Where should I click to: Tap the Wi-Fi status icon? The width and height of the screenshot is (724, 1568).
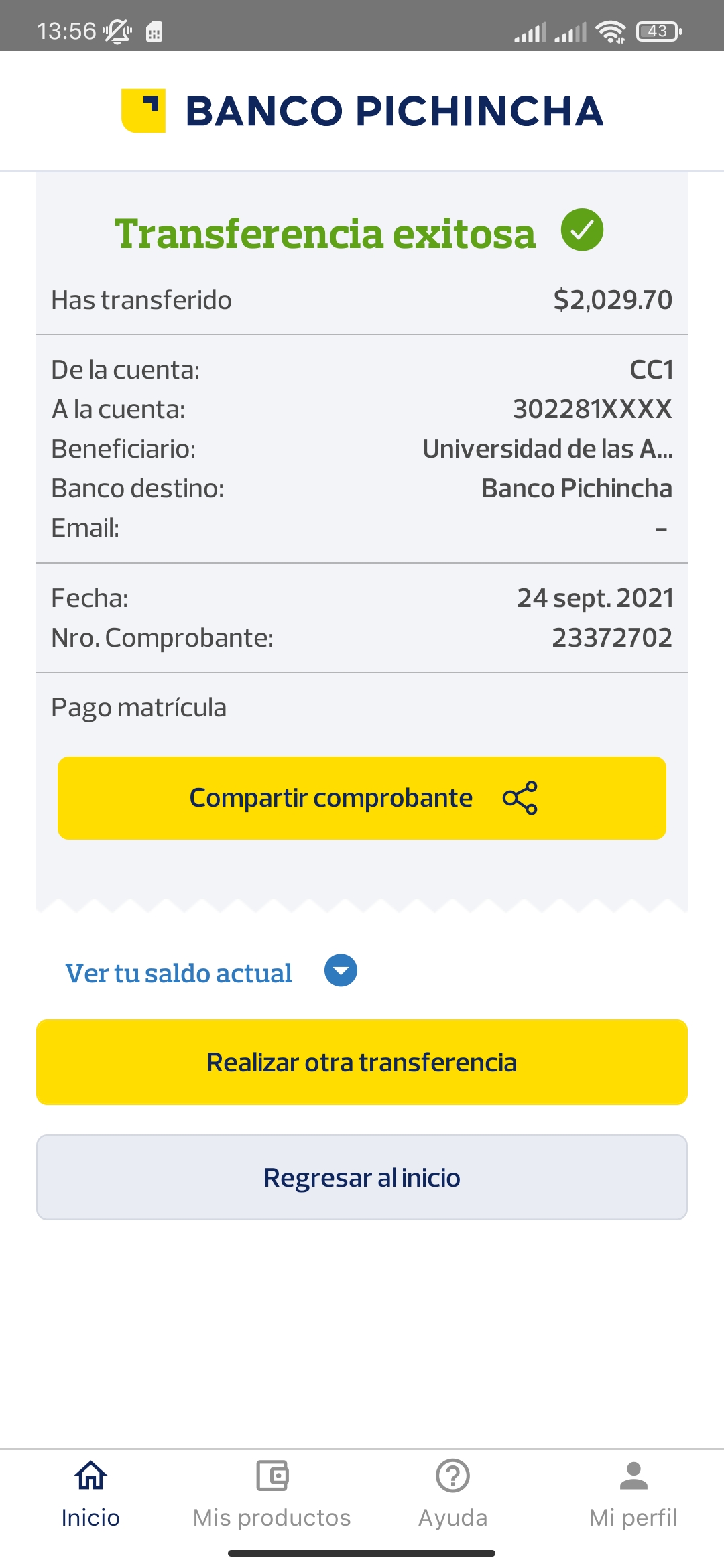click(x=610, y=31)
